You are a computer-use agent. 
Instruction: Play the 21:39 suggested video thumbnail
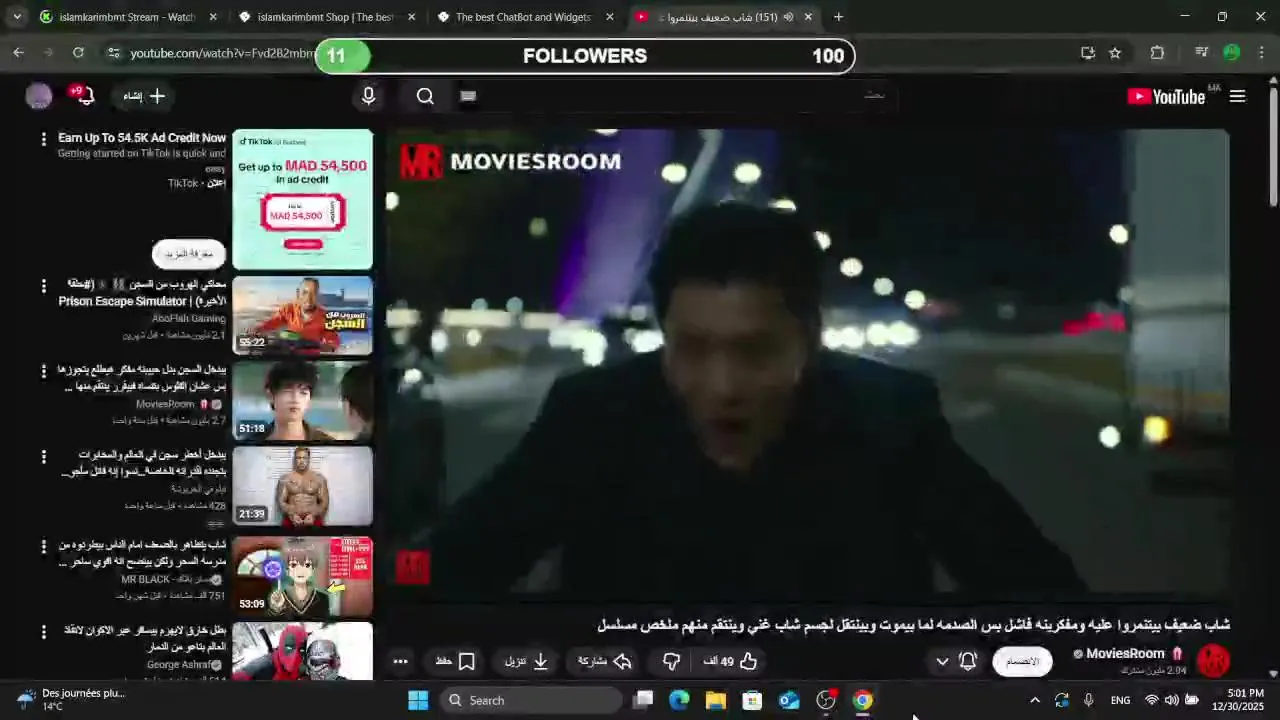tap(302, 487)
